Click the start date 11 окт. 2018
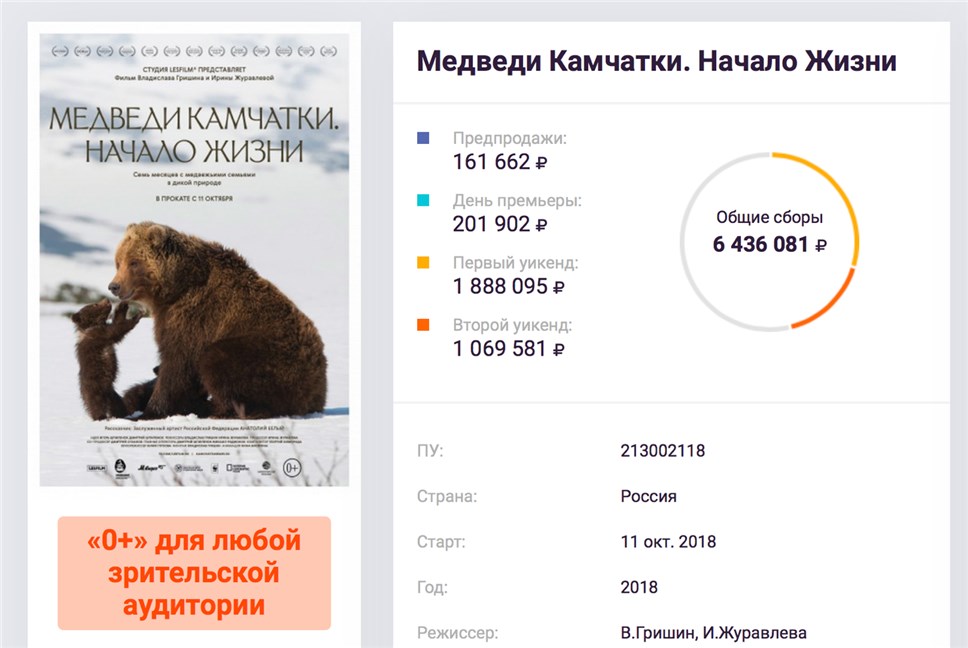Viewport: 968px width, 648px height. pos(668,542)
